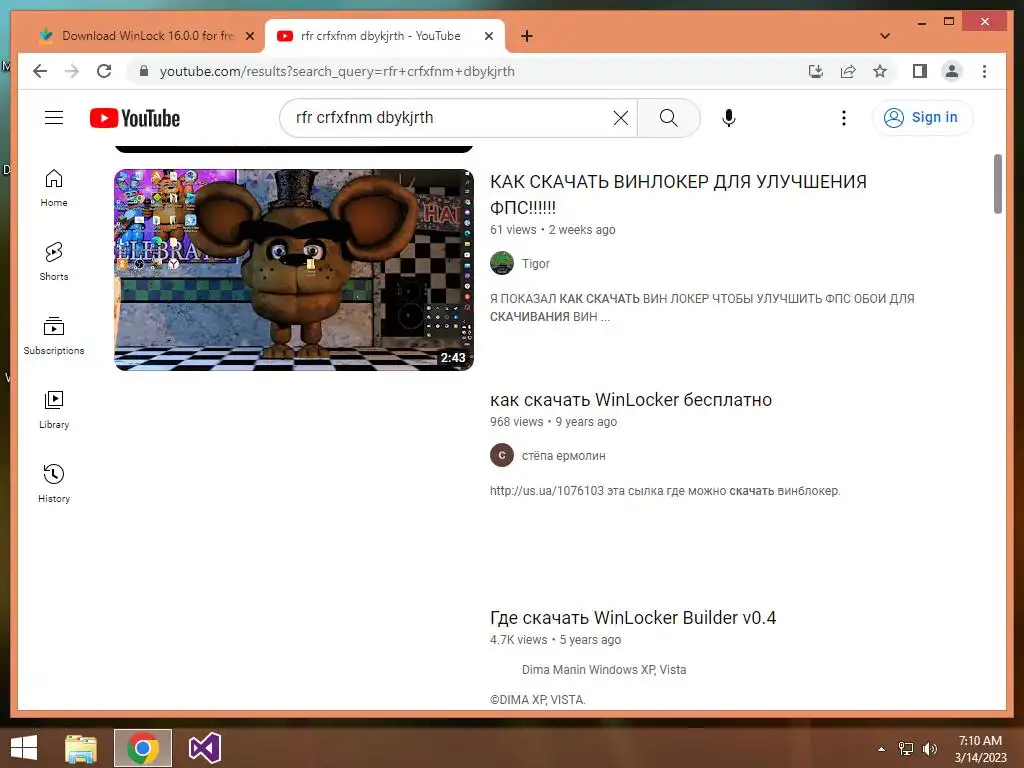
Task: Start voice search with microphone
Action: [x=729, y=118]
